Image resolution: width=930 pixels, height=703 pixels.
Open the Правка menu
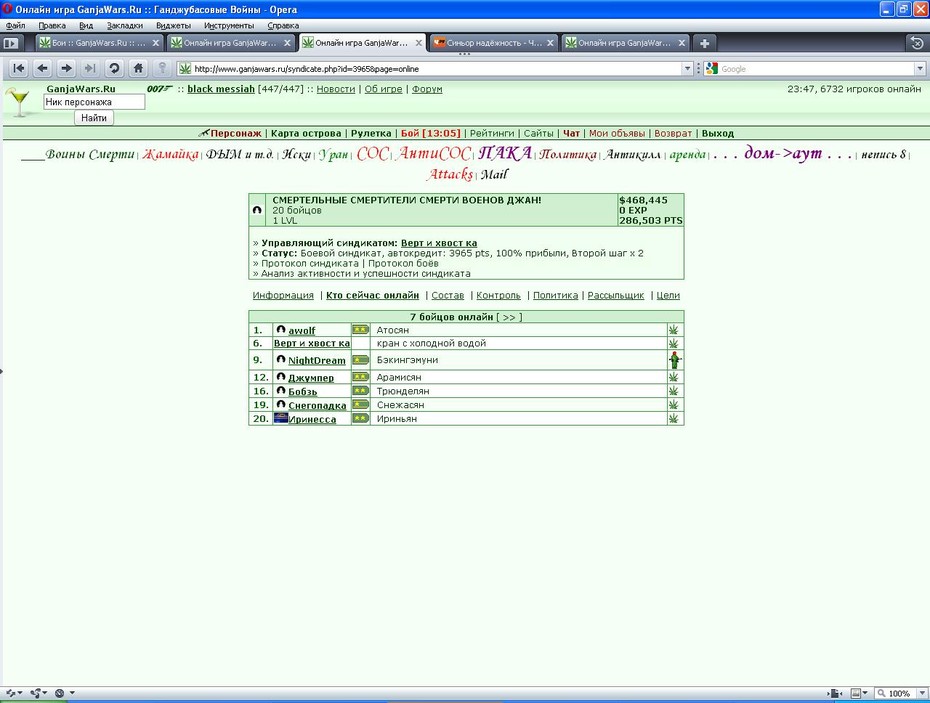click(x=52, y=26)
